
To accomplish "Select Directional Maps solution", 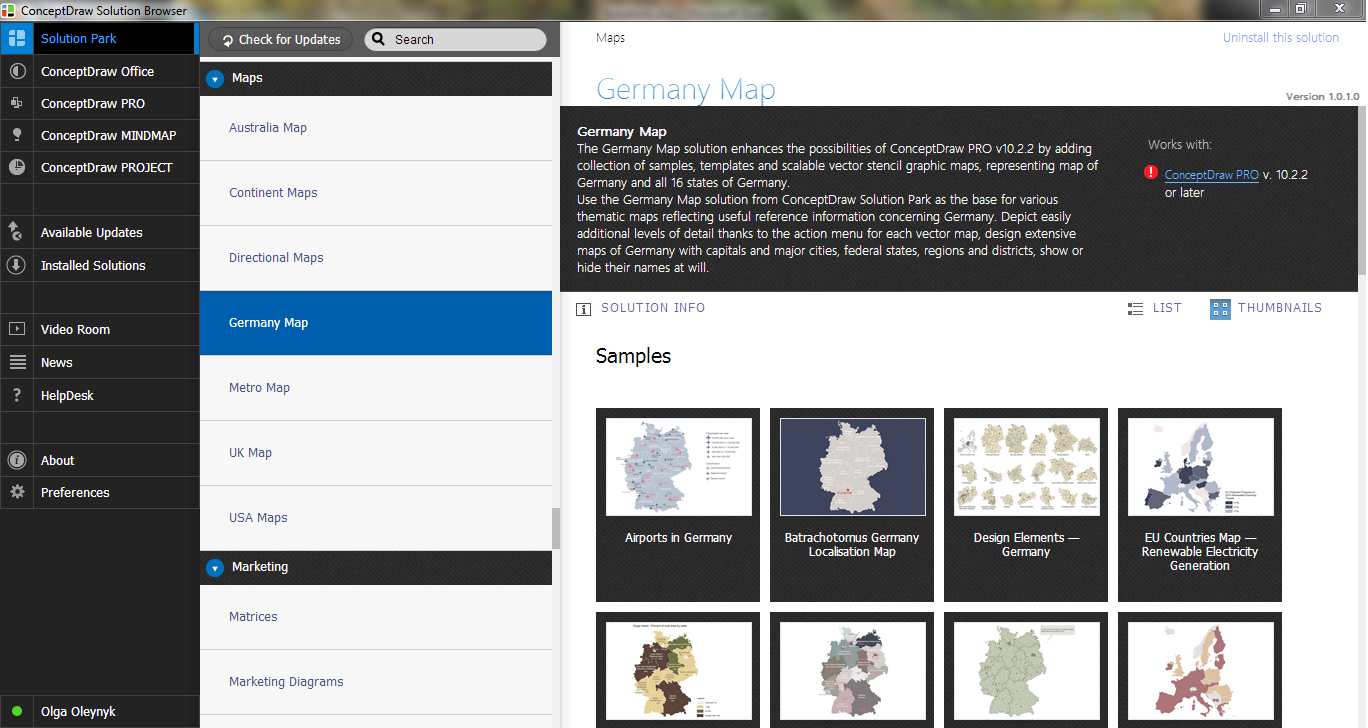I will coord(376,258).
